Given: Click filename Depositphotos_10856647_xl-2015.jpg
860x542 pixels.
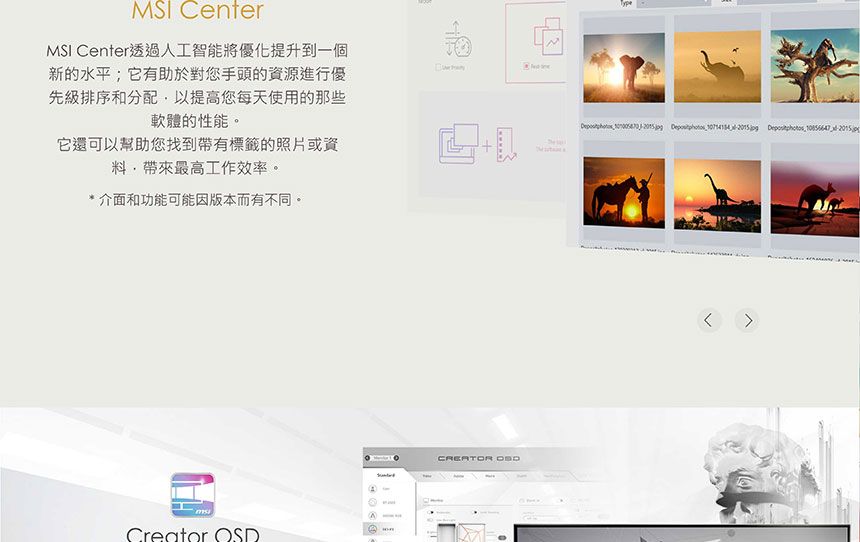Looking at the screenshot, I should 813,128.
